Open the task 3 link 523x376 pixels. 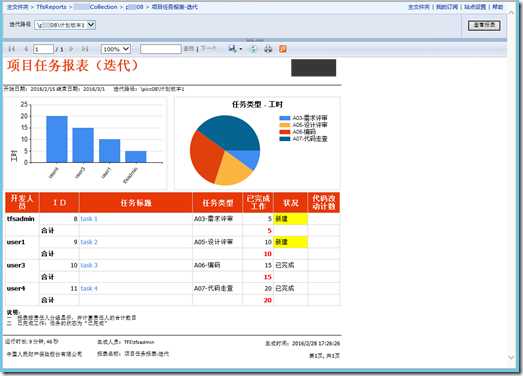click(89, 265)
